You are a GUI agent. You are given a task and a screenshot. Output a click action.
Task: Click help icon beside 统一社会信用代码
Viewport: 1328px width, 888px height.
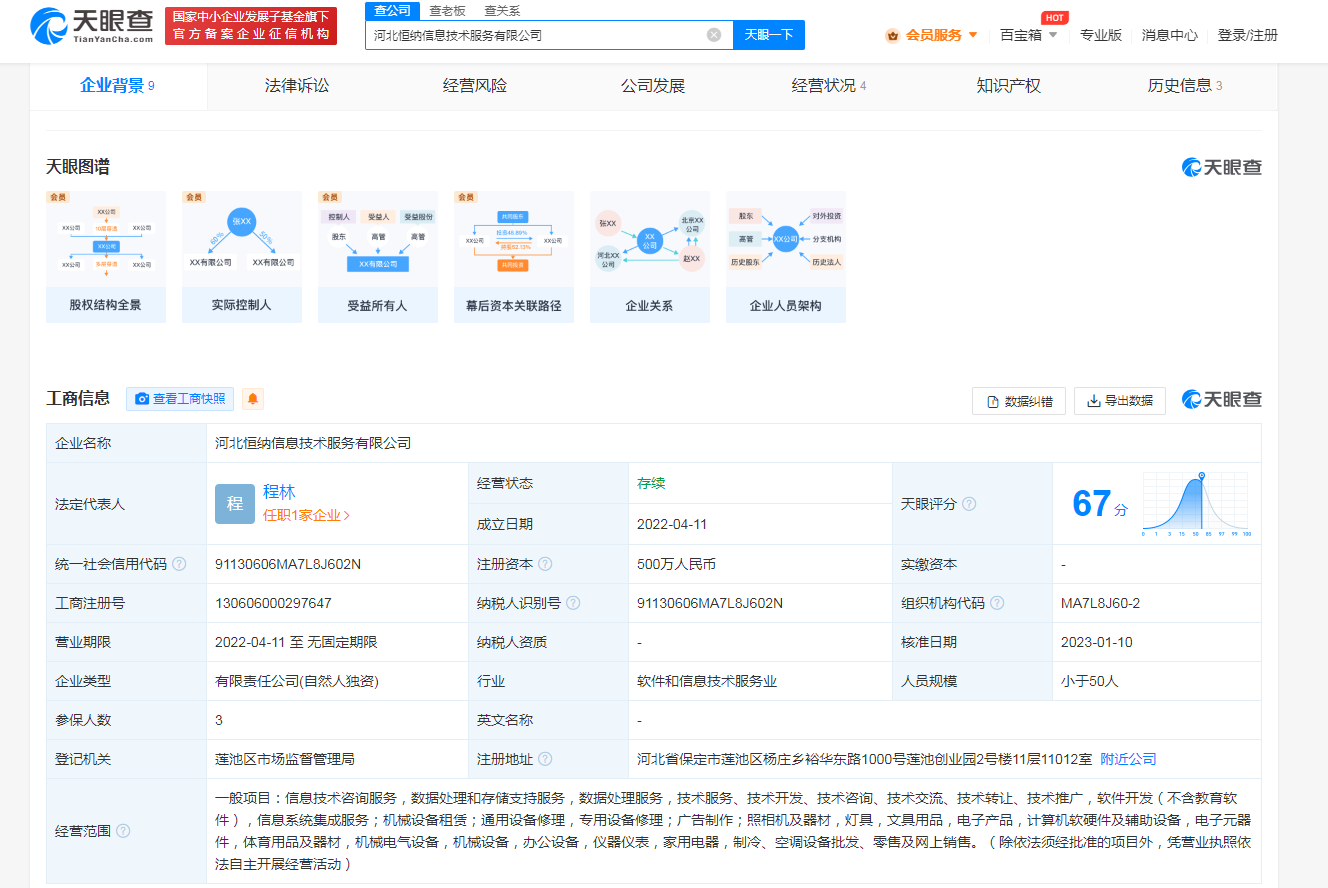click(x=179, y=564)
